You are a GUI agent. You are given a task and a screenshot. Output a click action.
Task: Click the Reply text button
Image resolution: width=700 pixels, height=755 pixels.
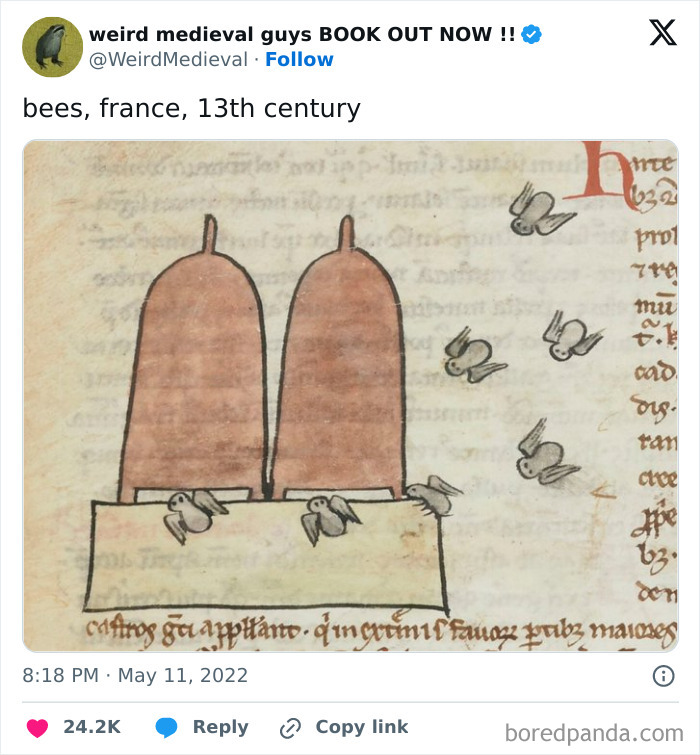pyautogui.click(x=220, y=727)
